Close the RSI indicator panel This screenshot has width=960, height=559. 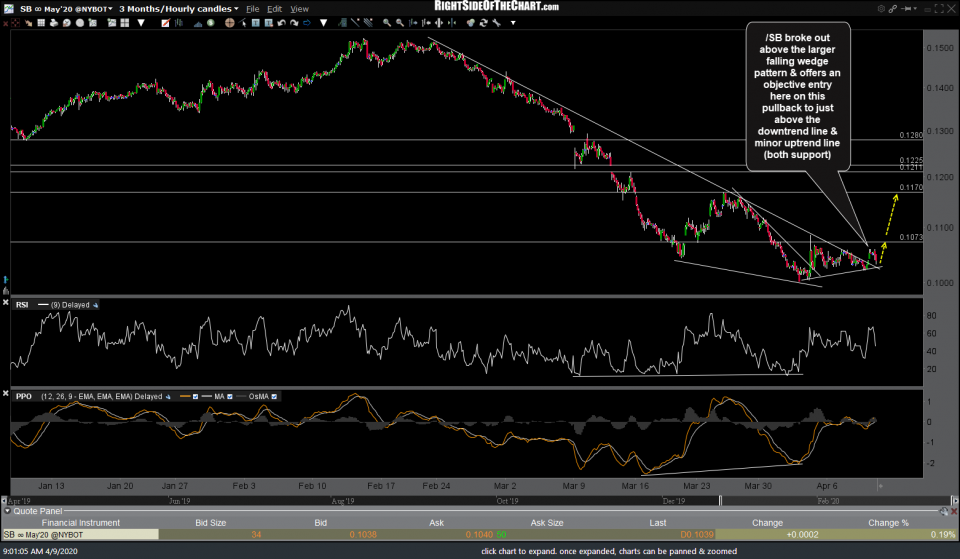[6, 303]
